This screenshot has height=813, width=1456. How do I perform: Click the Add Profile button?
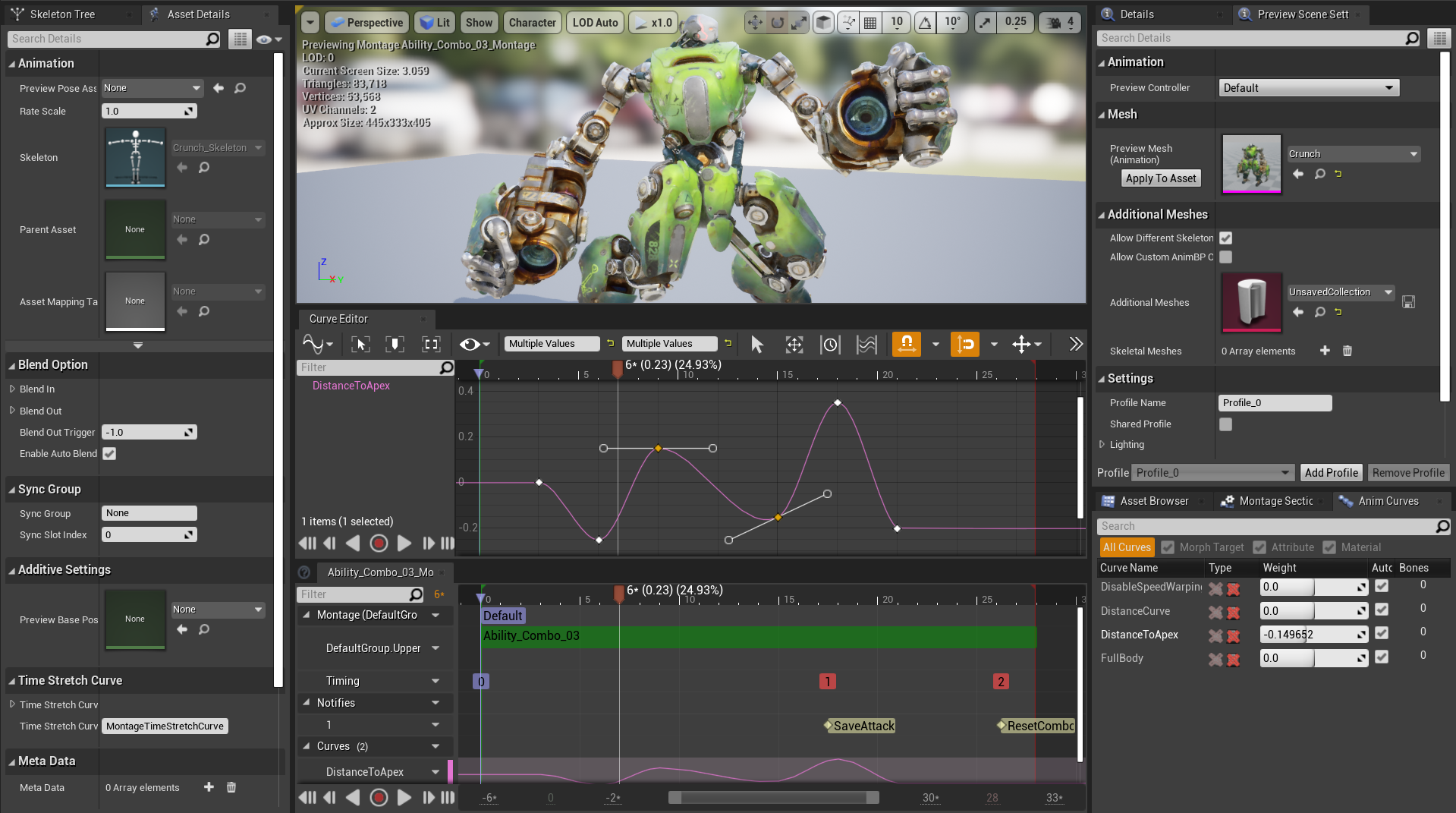(1331, 473)
